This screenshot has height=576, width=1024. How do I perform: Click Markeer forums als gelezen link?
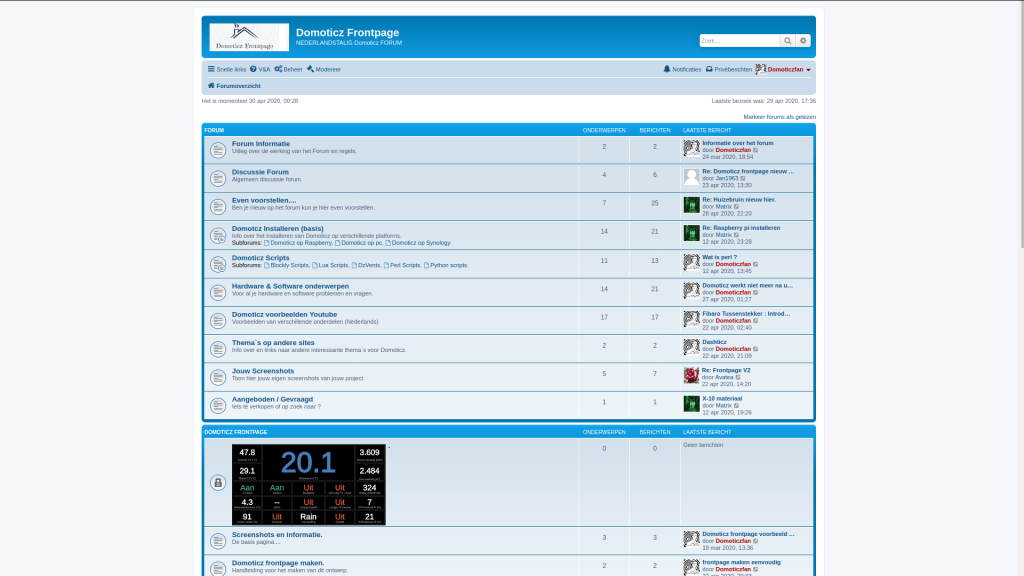pos(779,117)
